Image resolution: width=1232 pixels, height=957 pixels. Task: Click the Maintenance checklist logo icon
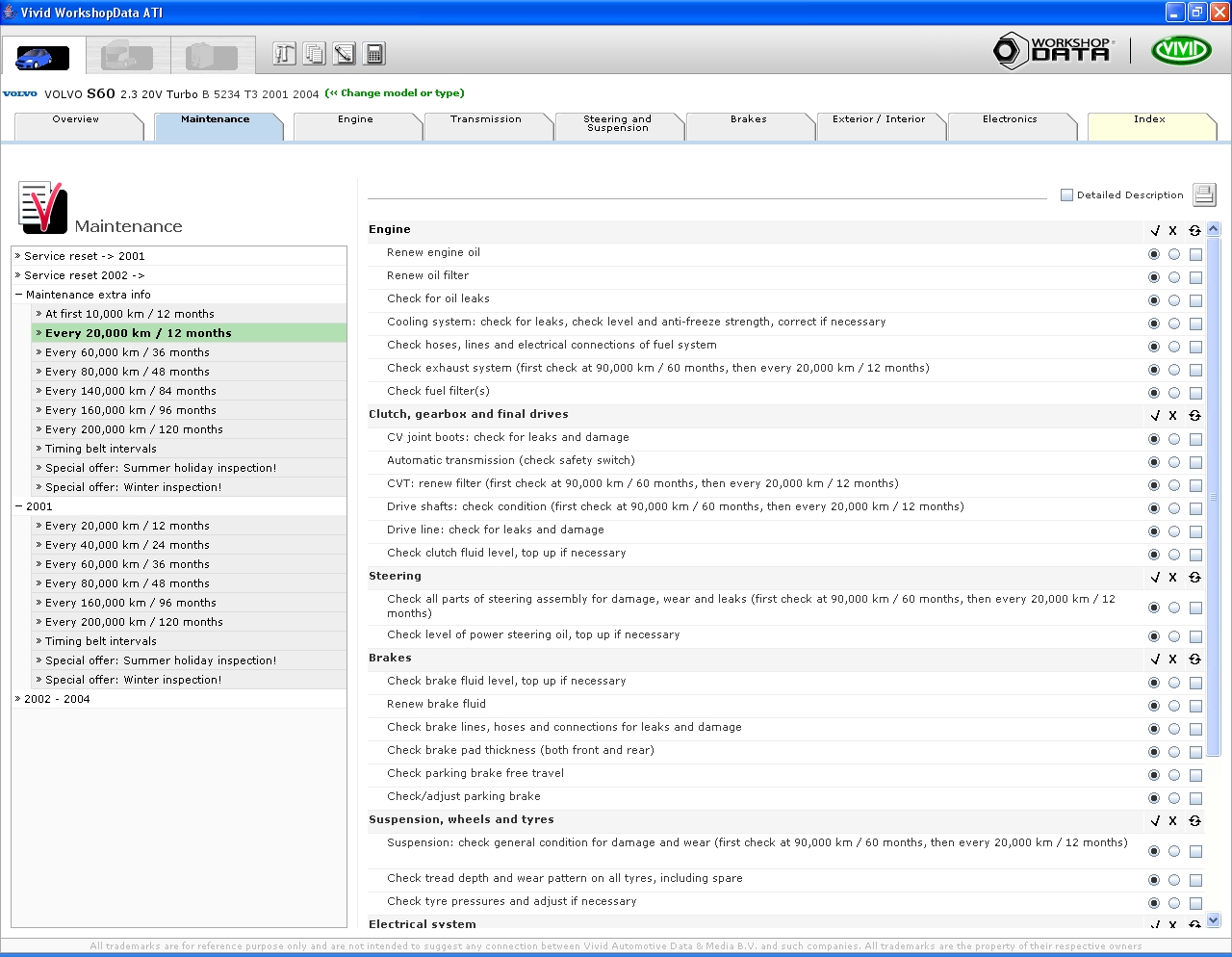click(42, 207)
